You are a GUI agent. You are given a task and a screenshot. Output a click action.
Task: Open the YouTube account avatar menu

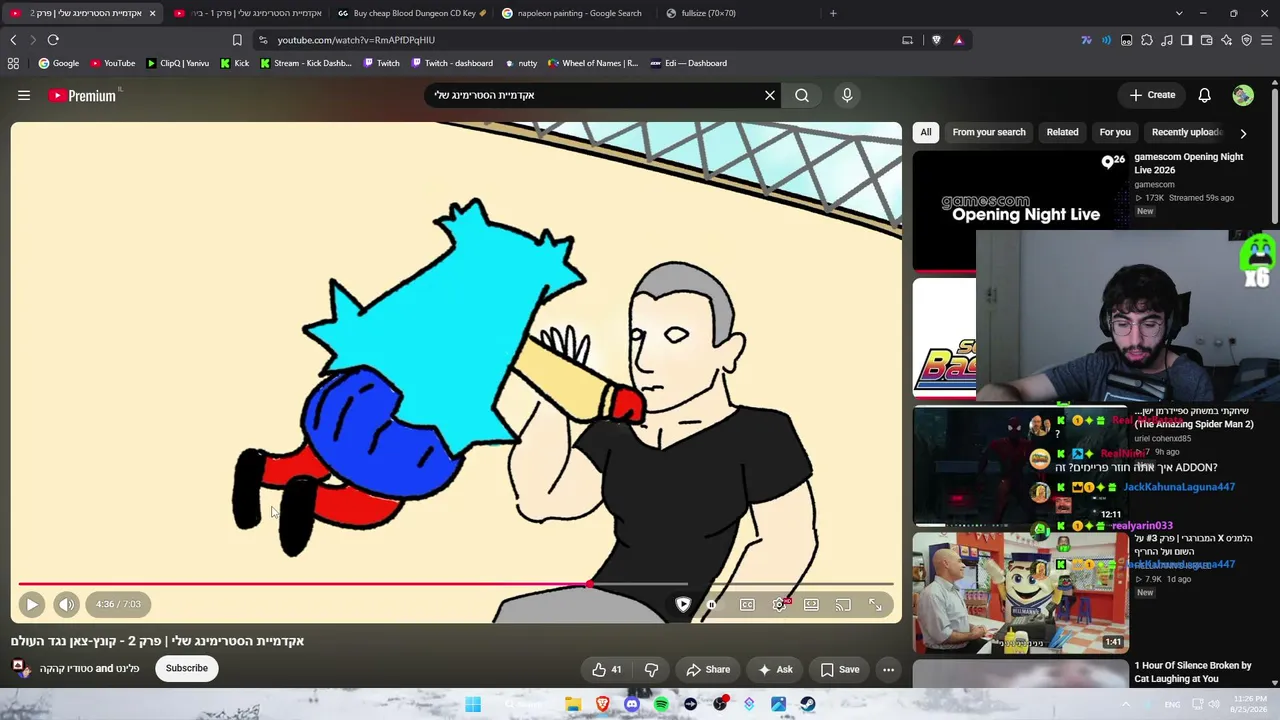(x=1243, y=95)
